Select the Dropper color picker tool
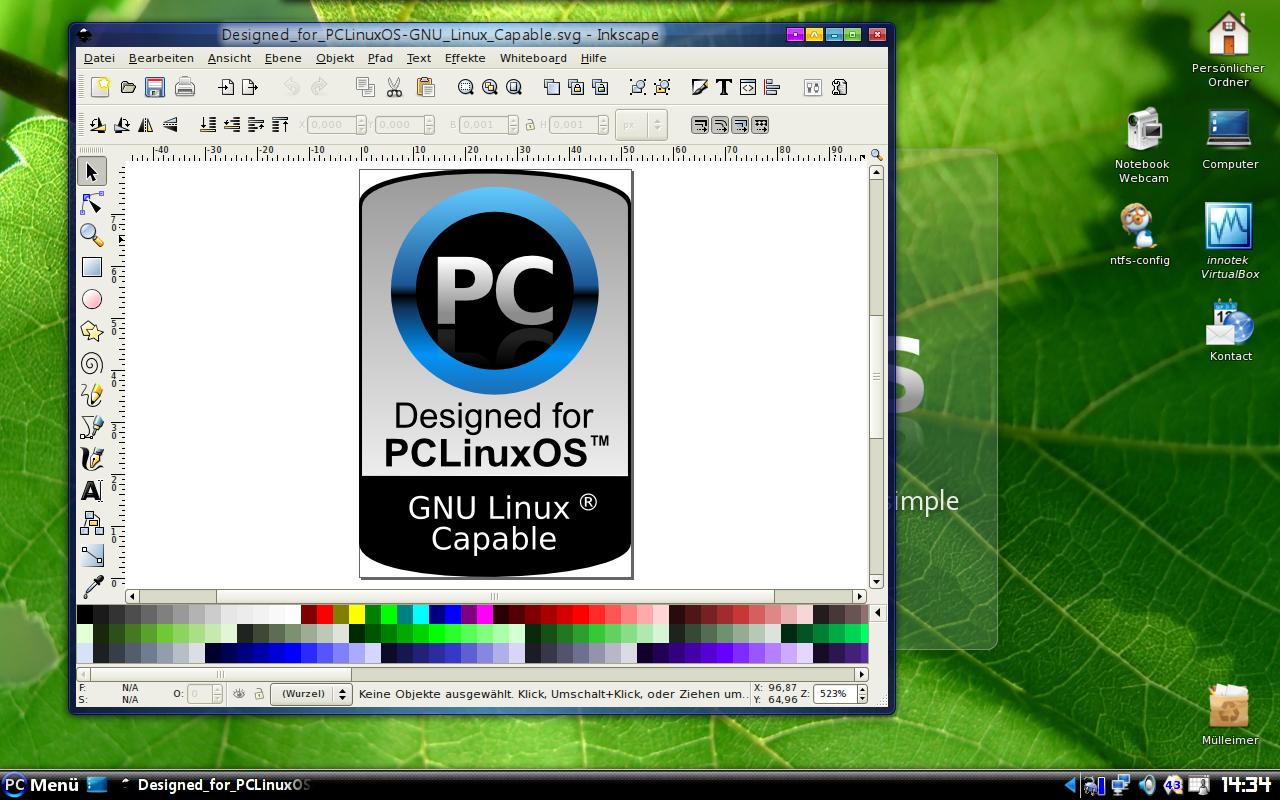The height and width of the screenshot is (800, 1280). (92, 586)
